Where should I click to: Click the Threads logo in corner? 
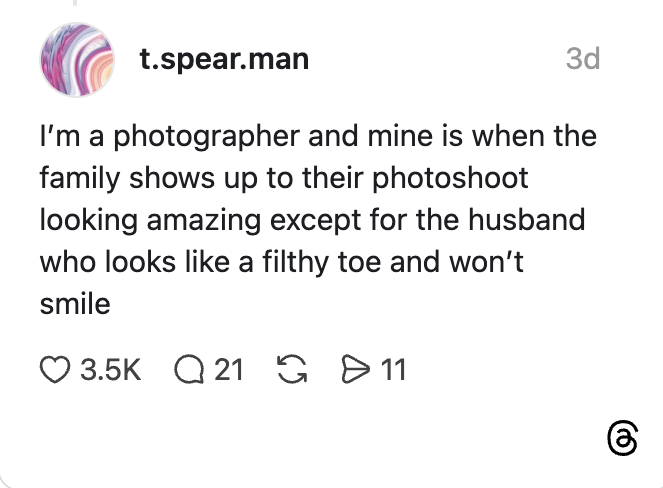621,437
